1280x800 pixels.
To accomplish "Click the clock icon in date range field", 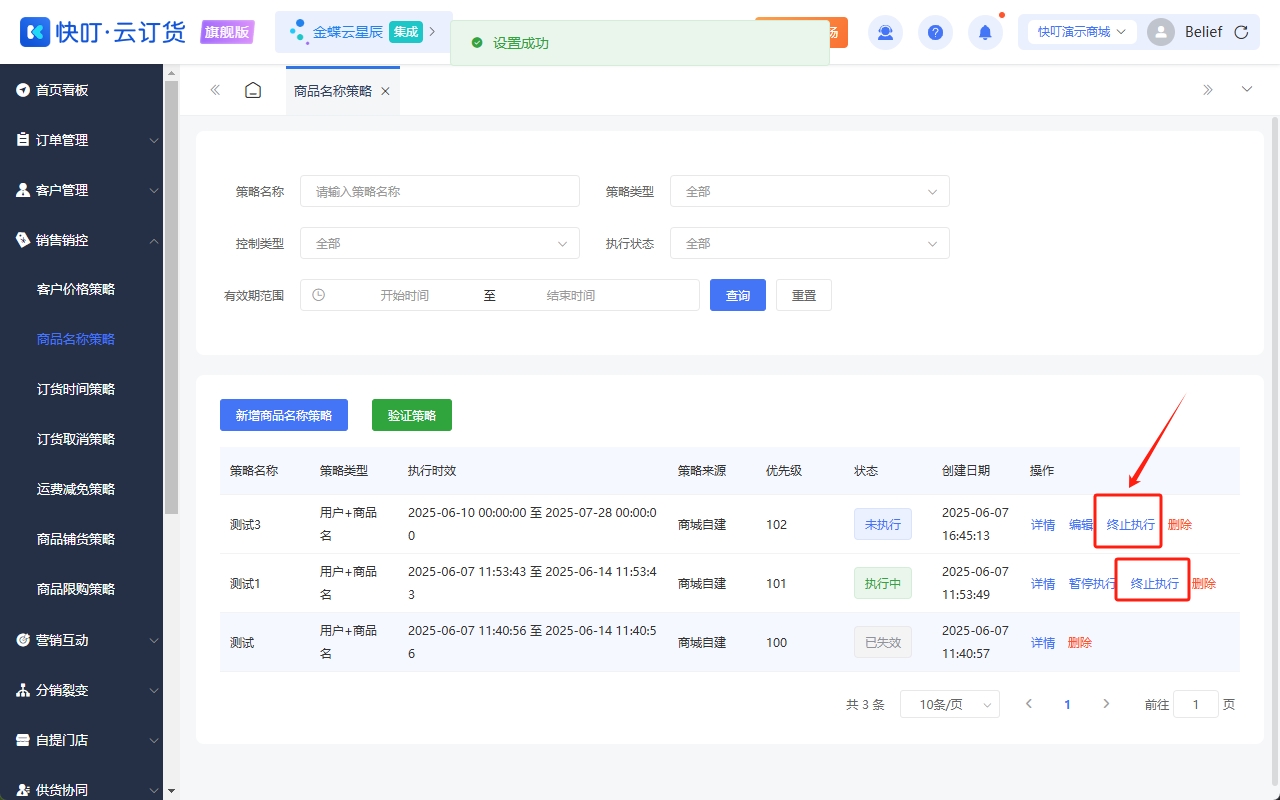I will [318, 295].
